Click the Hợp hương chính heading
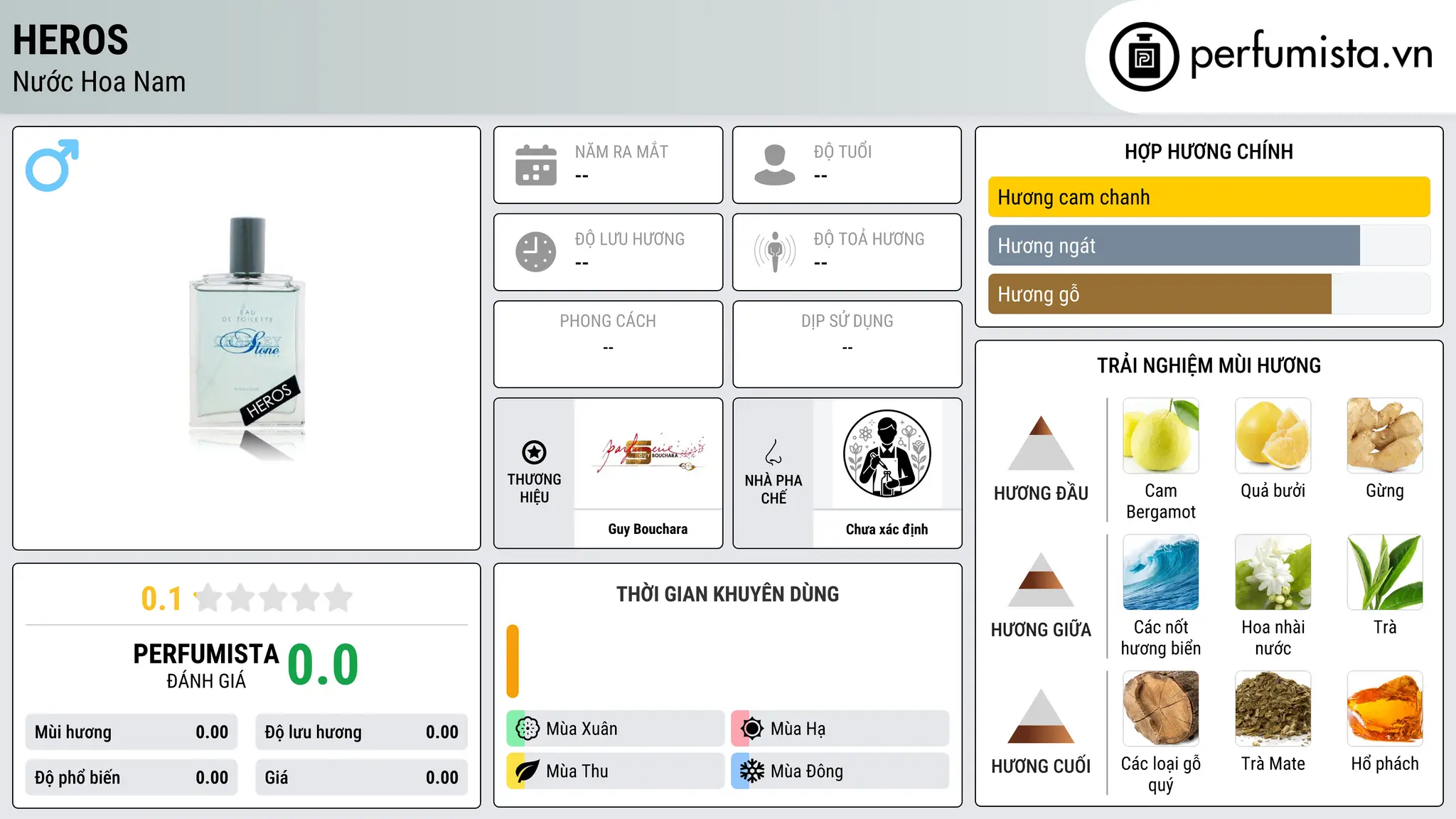 (x=1209, y=151)
